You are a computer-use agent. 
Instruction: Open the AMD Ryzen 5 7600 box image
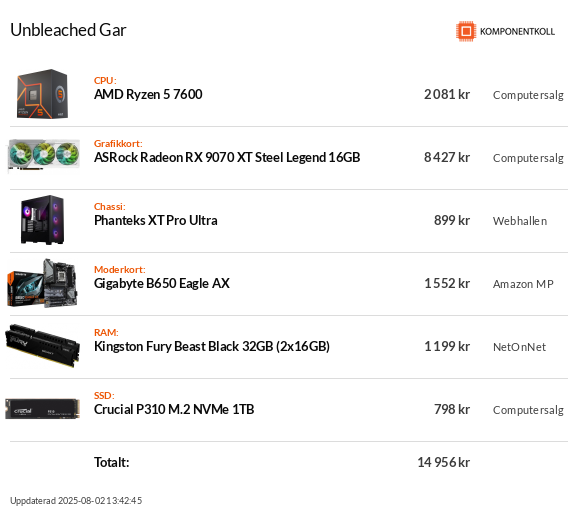point(43,94)
